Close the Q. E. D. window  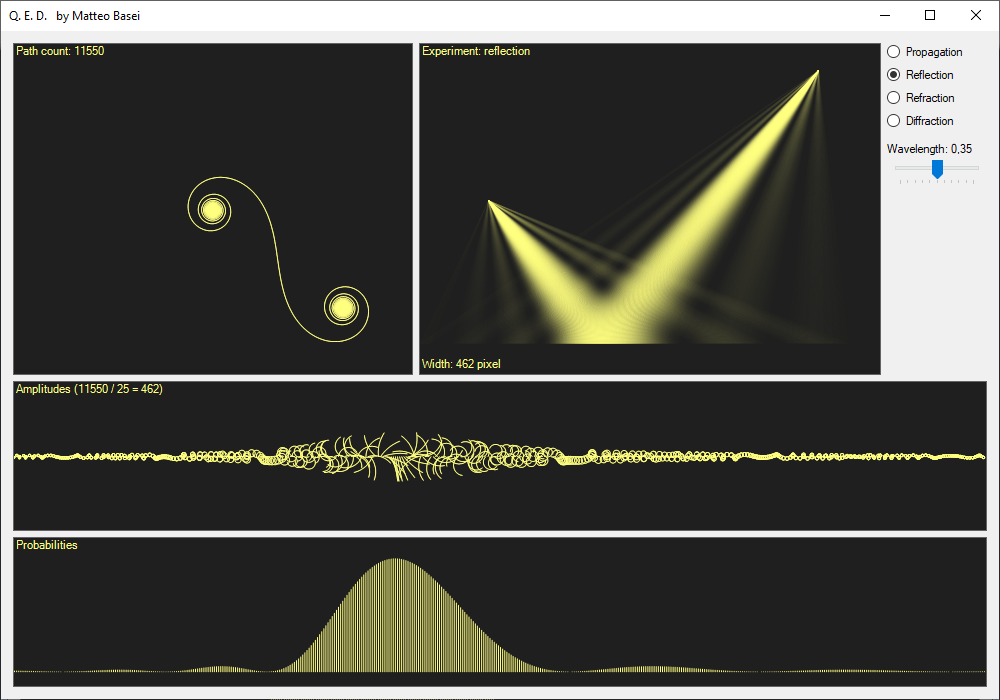pyautogui.click(x=976, y=15)
